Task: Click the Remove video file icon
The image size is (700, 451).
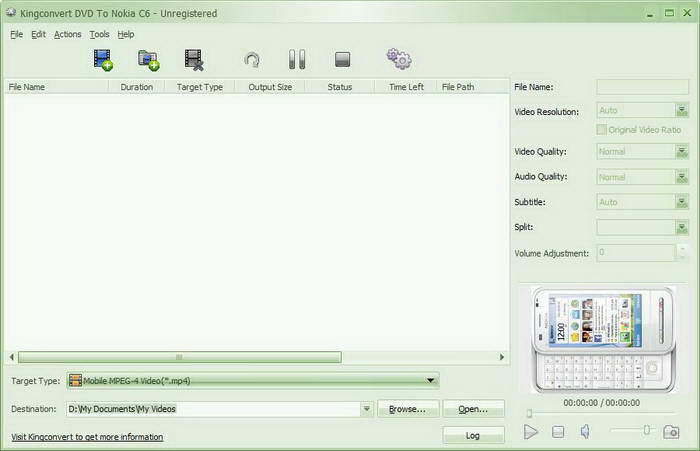Action: (194, 60)
